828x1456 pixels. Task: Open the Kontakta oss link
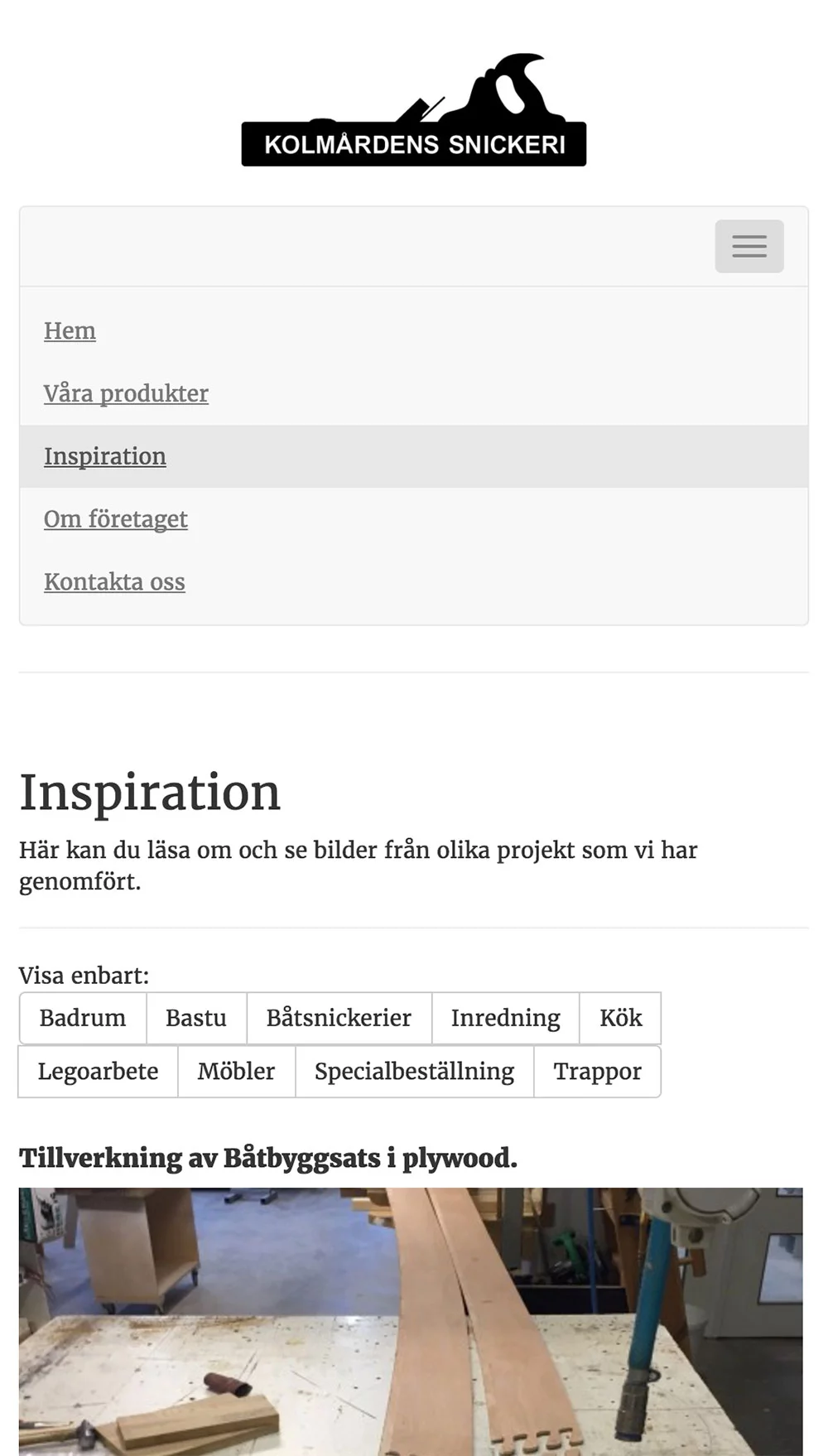[x=114, y=582]
